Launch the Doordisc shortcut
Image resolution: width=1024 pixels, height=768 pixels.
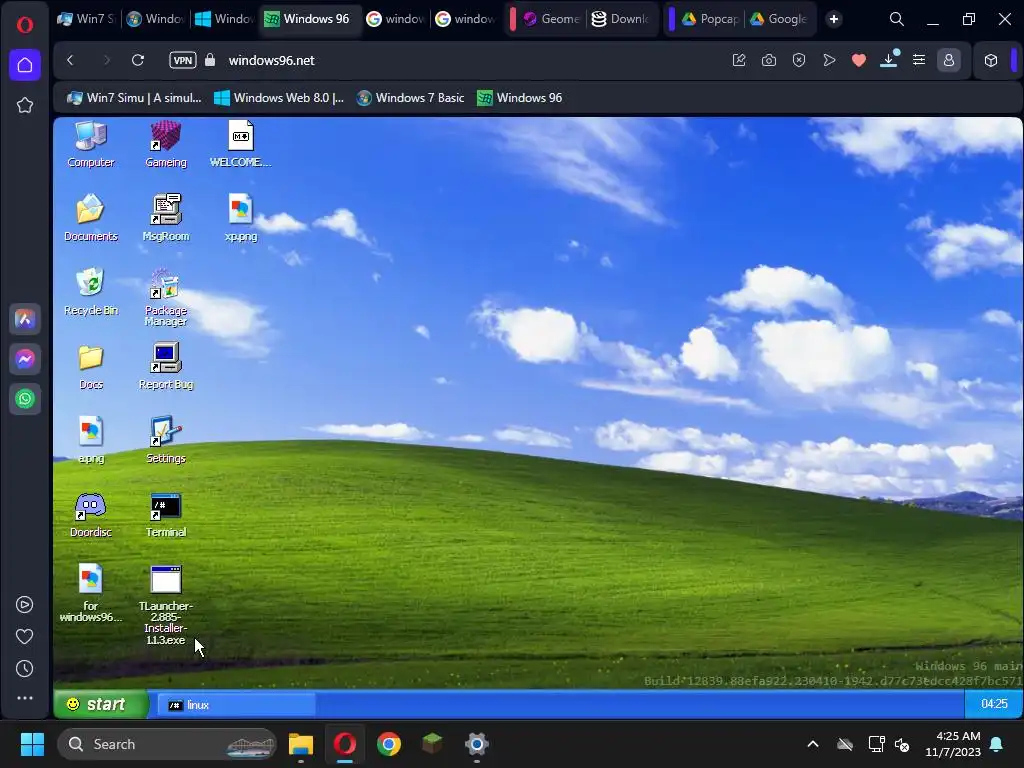click(x=91, y=514)
